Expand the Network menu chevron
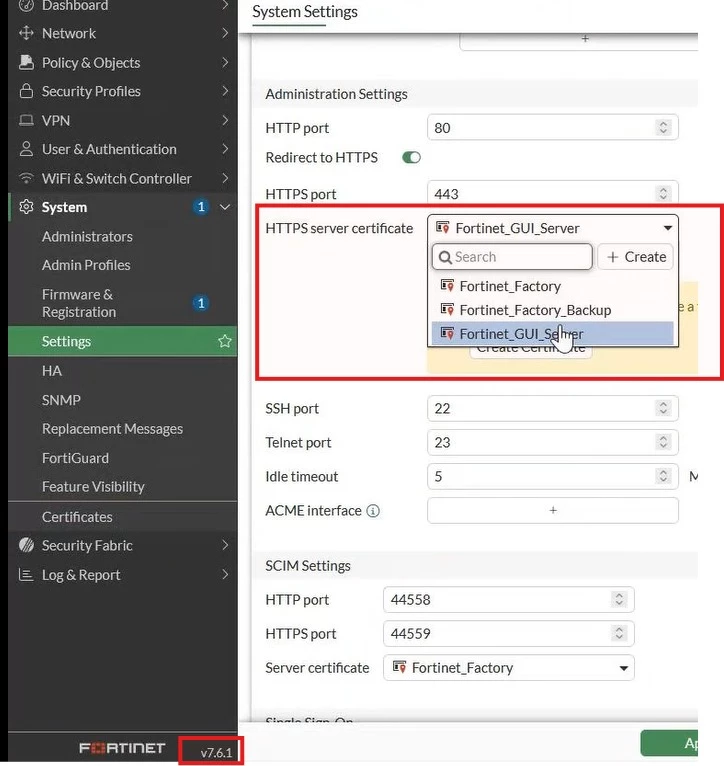724x766 pixels. pos(225,33)
